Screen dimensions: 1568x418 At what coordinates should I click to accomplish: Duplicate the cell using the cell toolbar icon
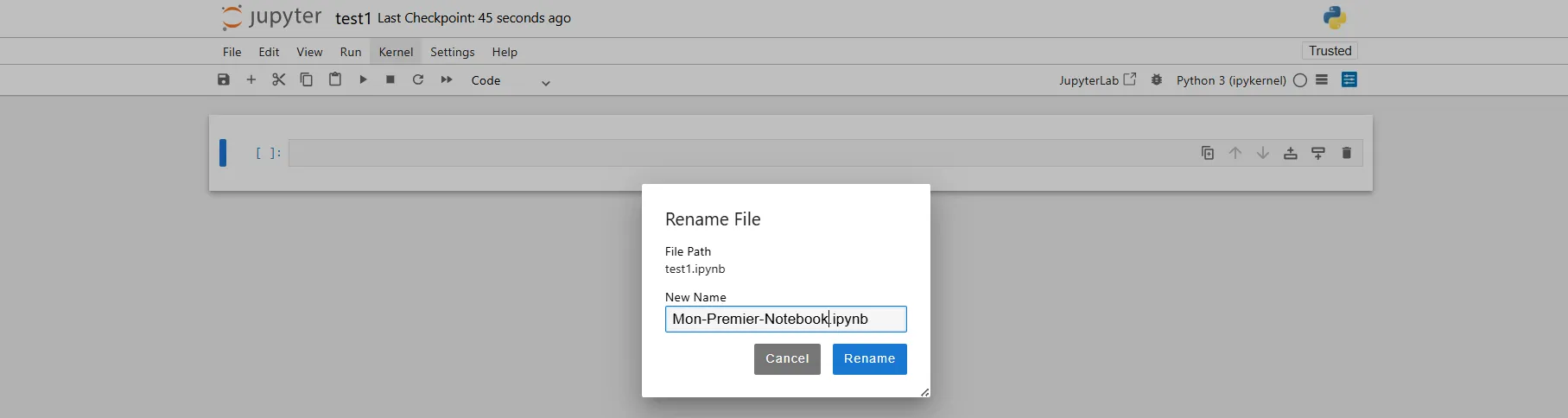coord(1208,153)
